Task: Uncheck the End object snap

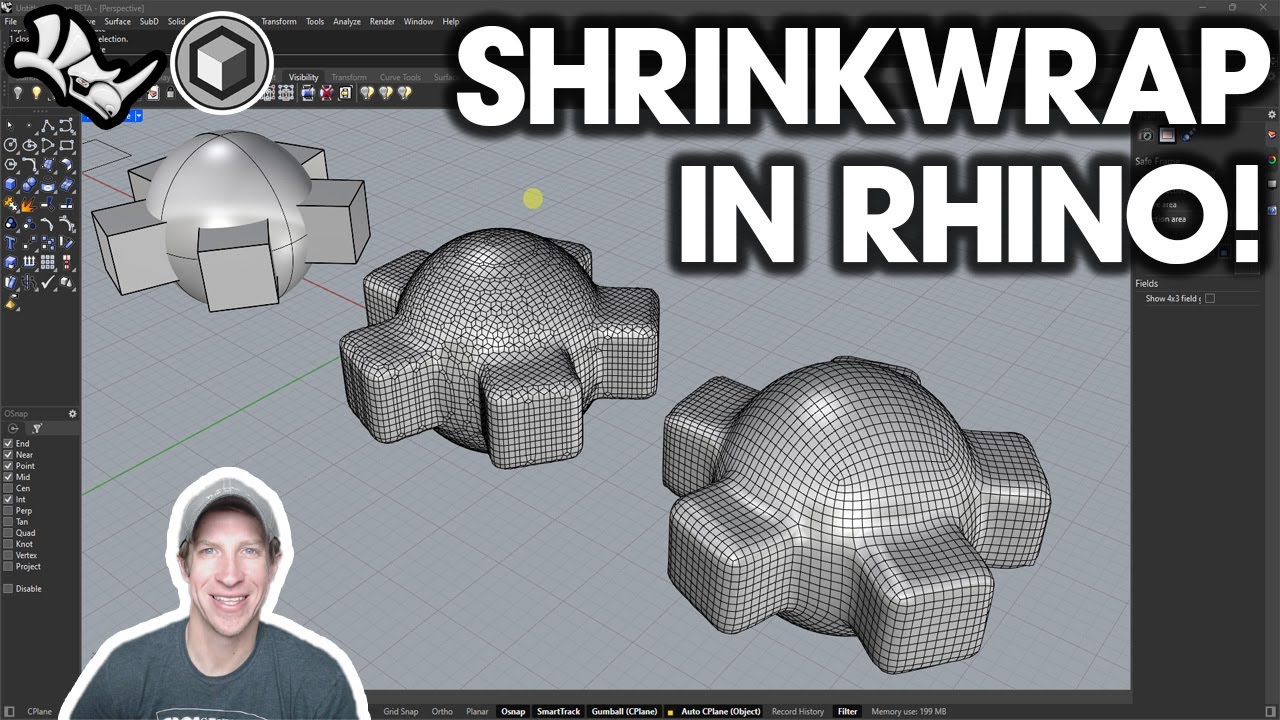Action: [x=8, y=443]
